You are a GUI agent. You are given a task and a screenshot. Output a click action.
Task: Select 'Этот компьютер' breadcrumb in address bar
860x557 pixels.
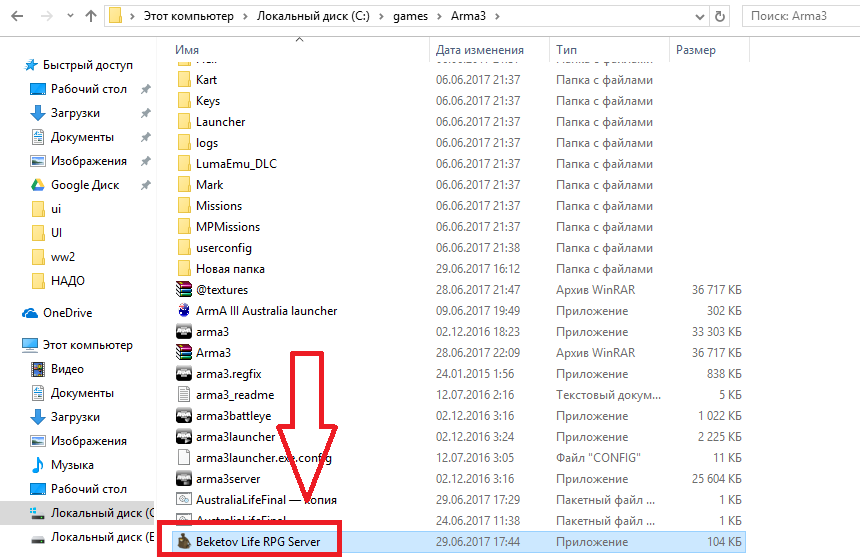coord(188,16)
